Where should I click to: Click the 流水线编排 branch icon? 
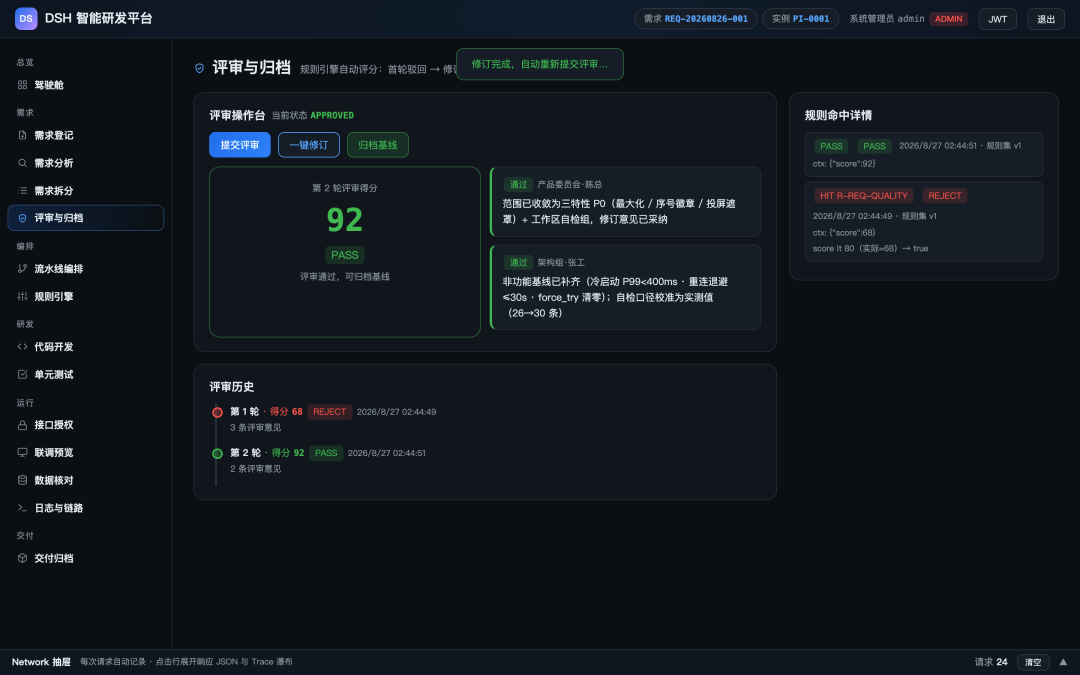pyautogui.click(x=22, y=269)
